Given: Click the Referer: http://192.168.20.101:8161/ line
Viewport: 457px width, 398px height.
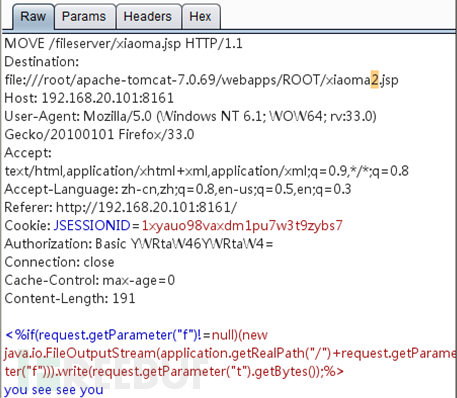Looking at the screenshot, I should (x=121, y=208).
